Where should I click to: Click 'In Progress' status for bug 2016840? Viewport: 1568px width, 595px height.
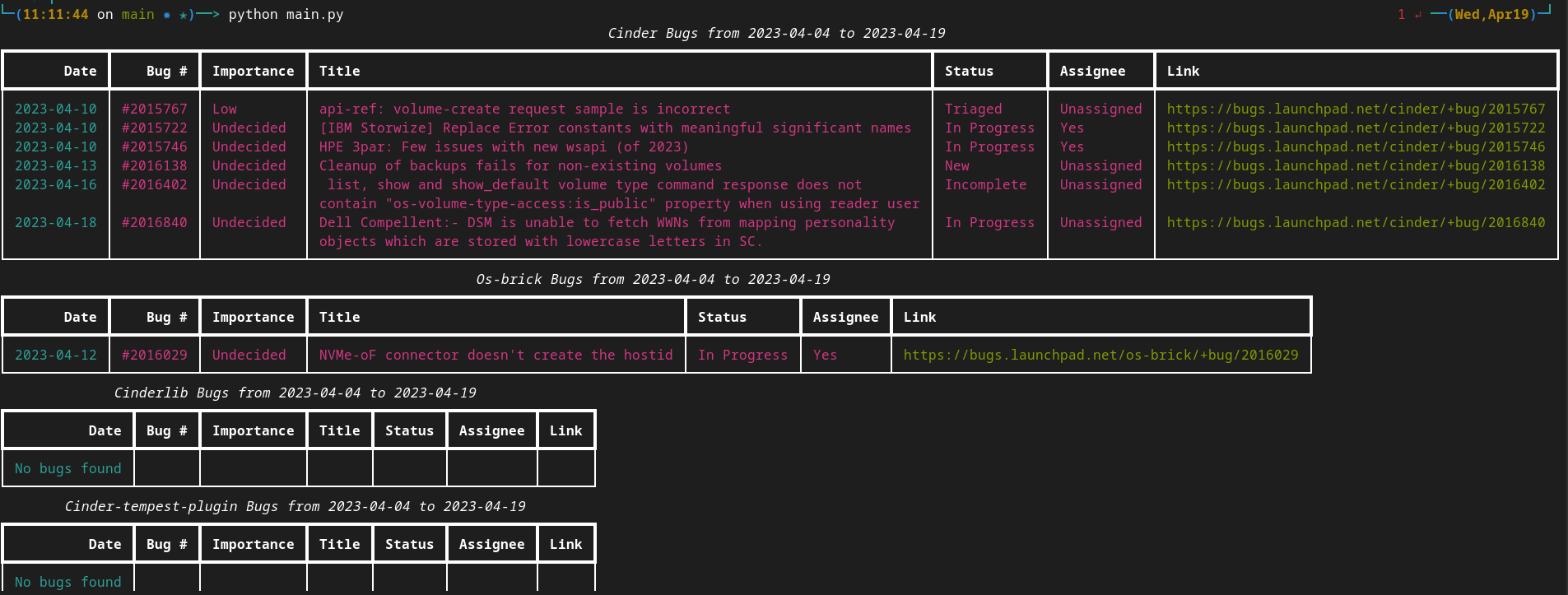(989, 222)
